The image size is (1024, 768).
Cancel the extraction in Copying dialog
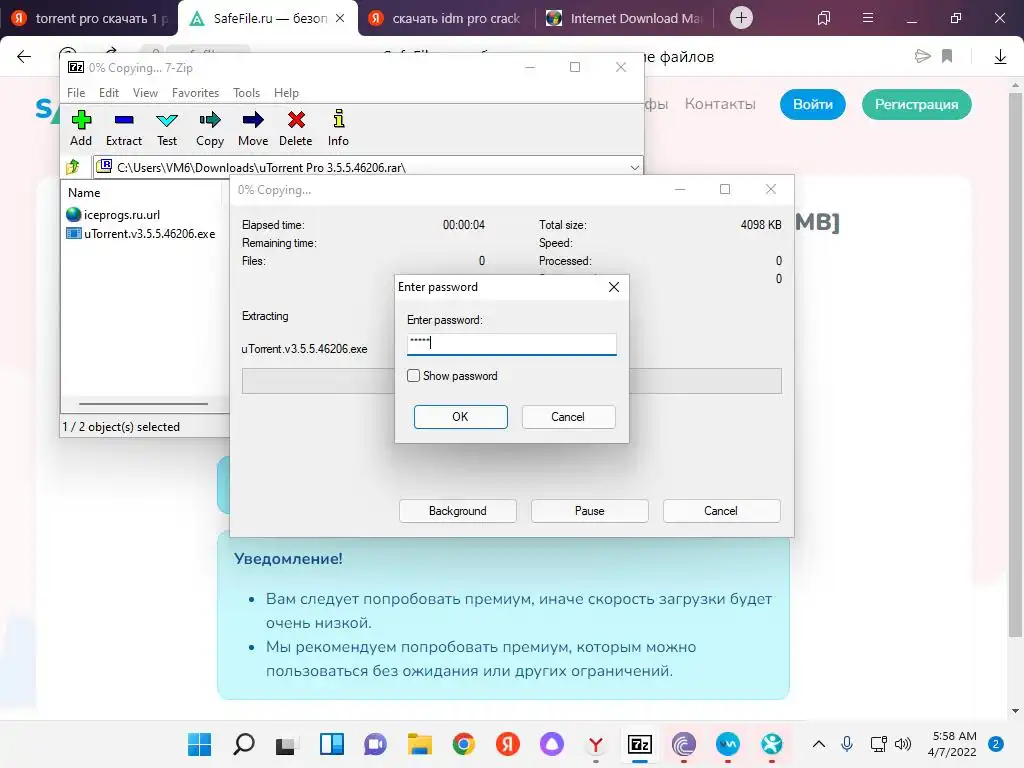point(721,511)
